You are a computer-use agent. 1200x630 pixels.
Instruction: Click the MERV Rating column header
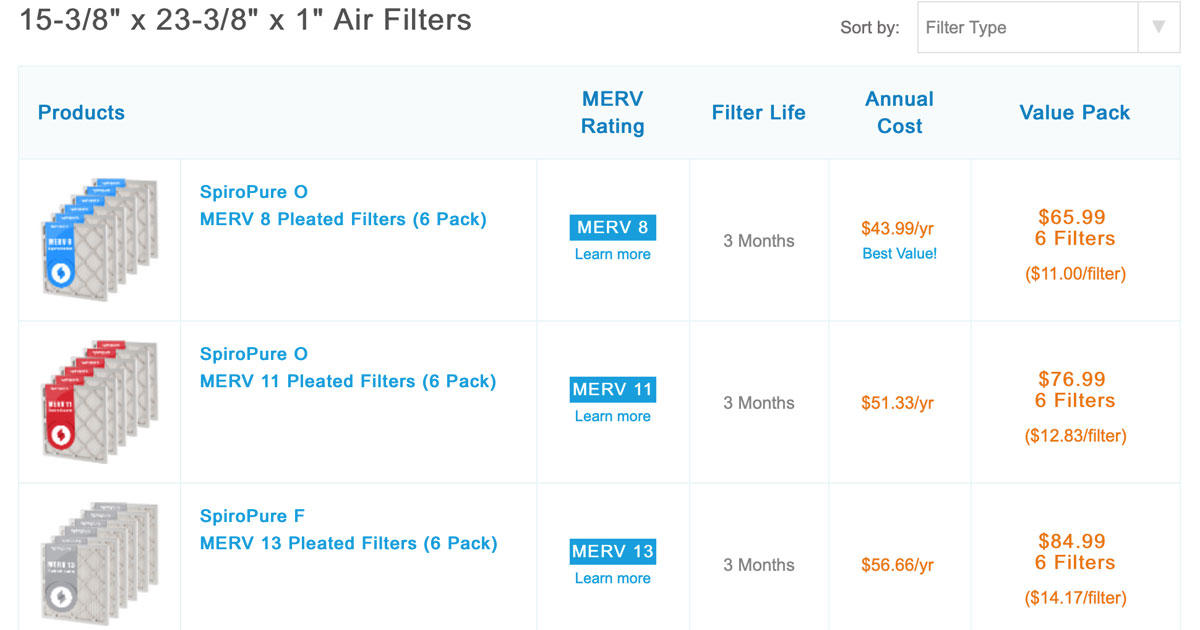pos(612,112)
